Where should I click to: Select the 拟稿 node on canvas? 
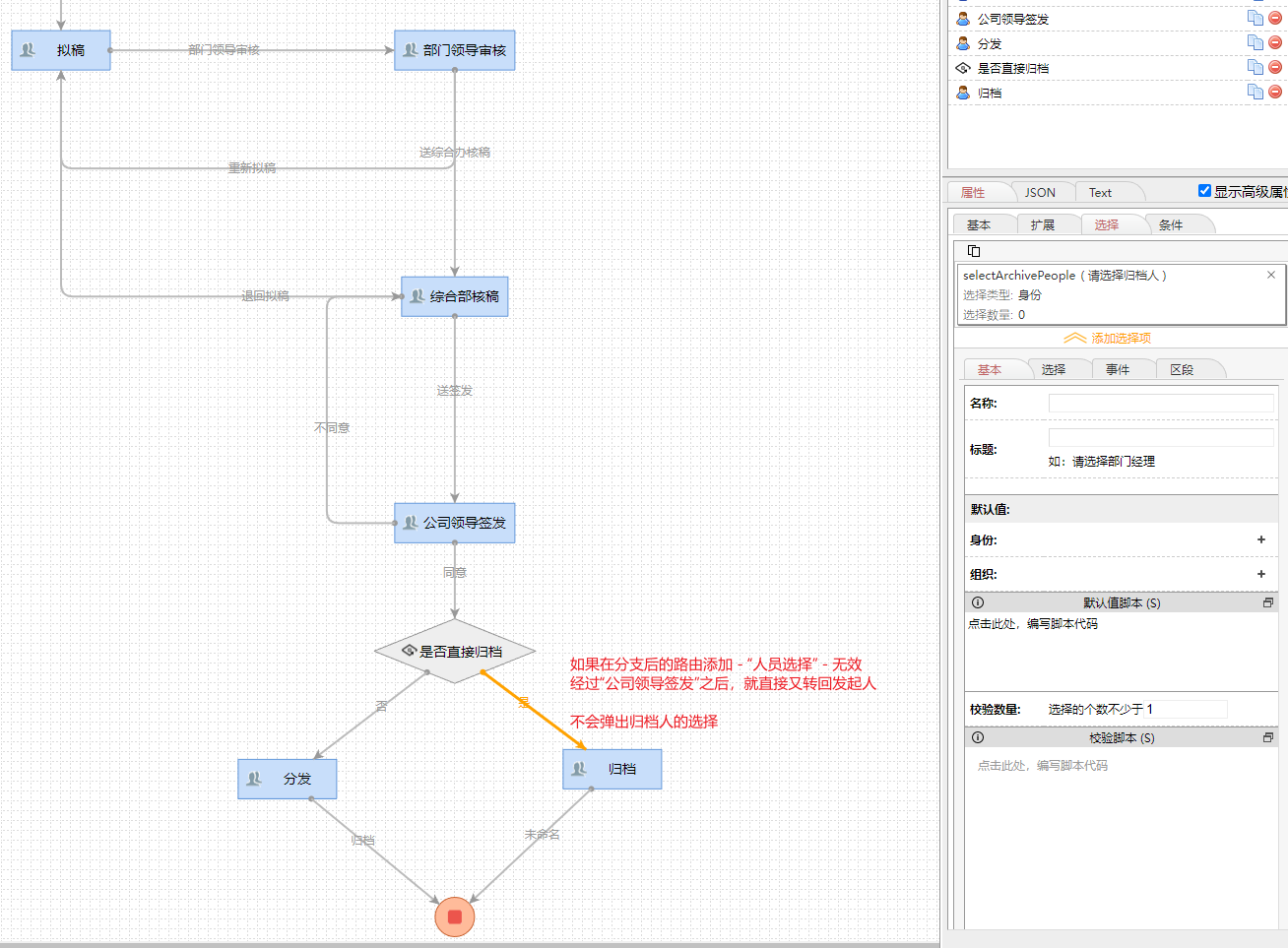(61, 50)
